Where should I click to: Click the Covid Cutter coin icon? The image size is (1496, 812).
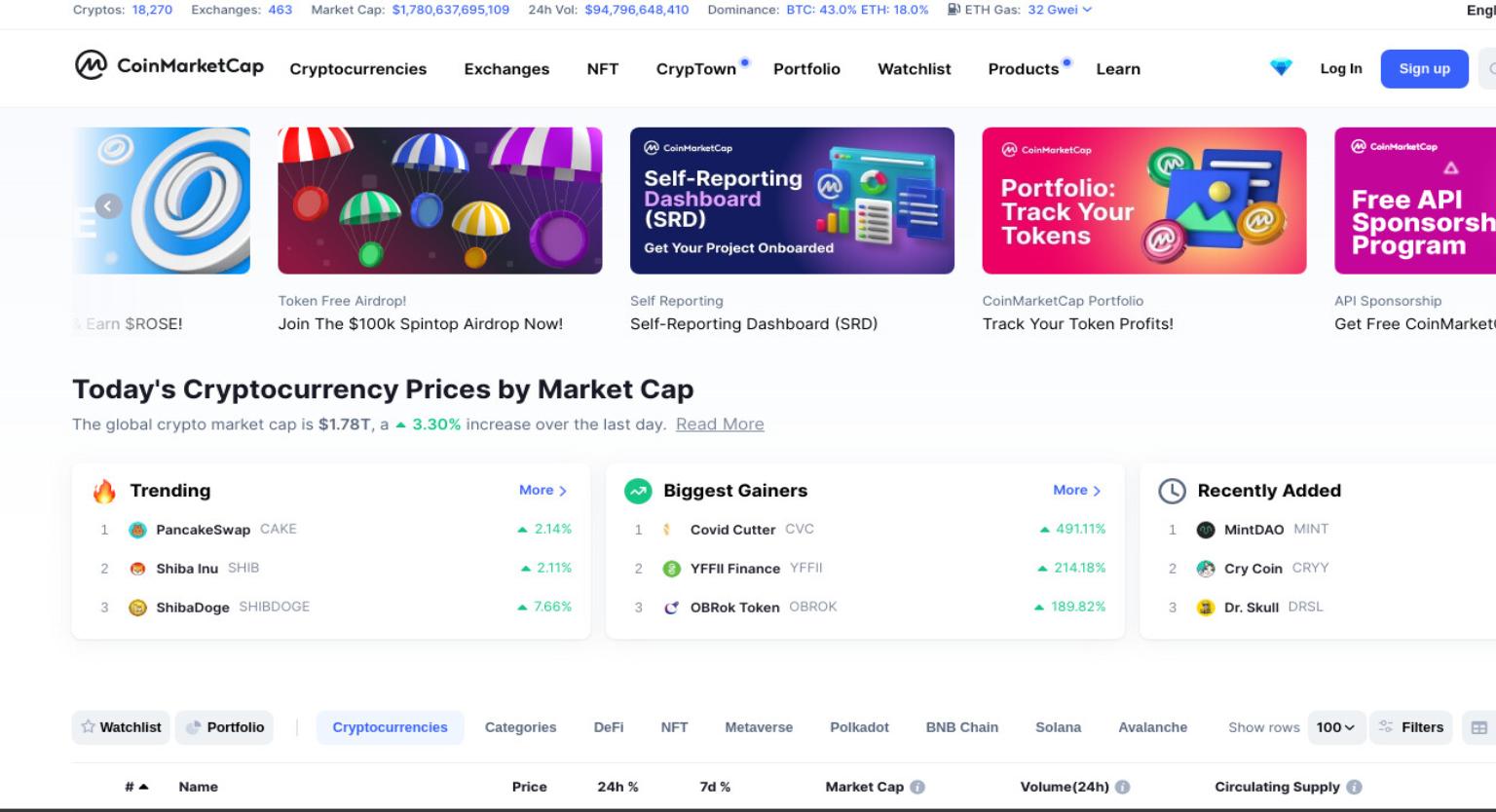668,530
